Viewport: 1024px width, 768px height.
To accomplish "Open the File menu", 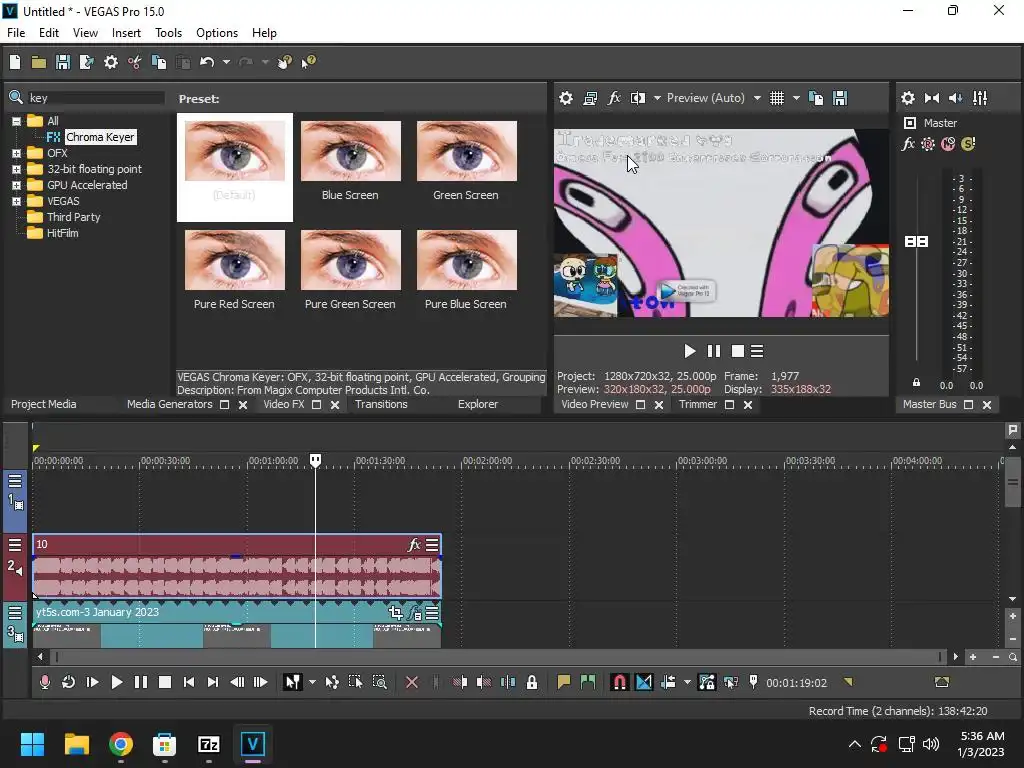I will (x=16, y=33).
